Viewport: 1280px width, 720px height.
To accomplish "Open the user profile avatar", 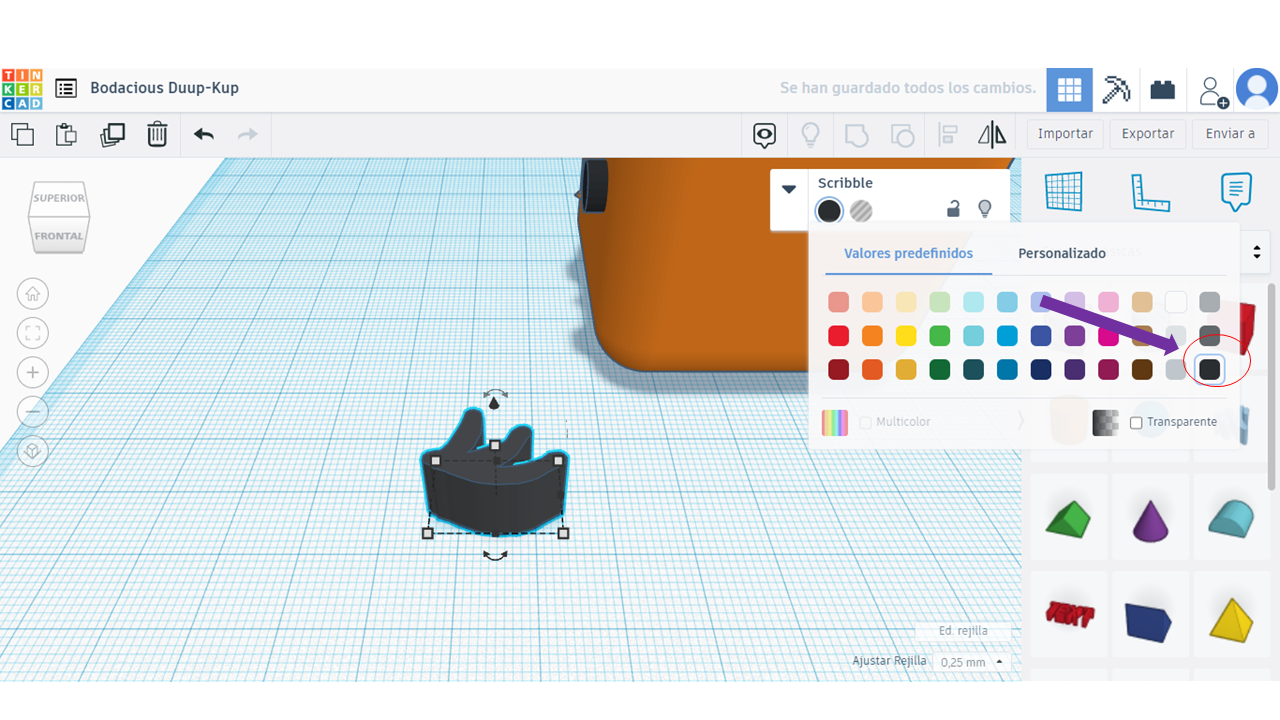I will 1257,89.
